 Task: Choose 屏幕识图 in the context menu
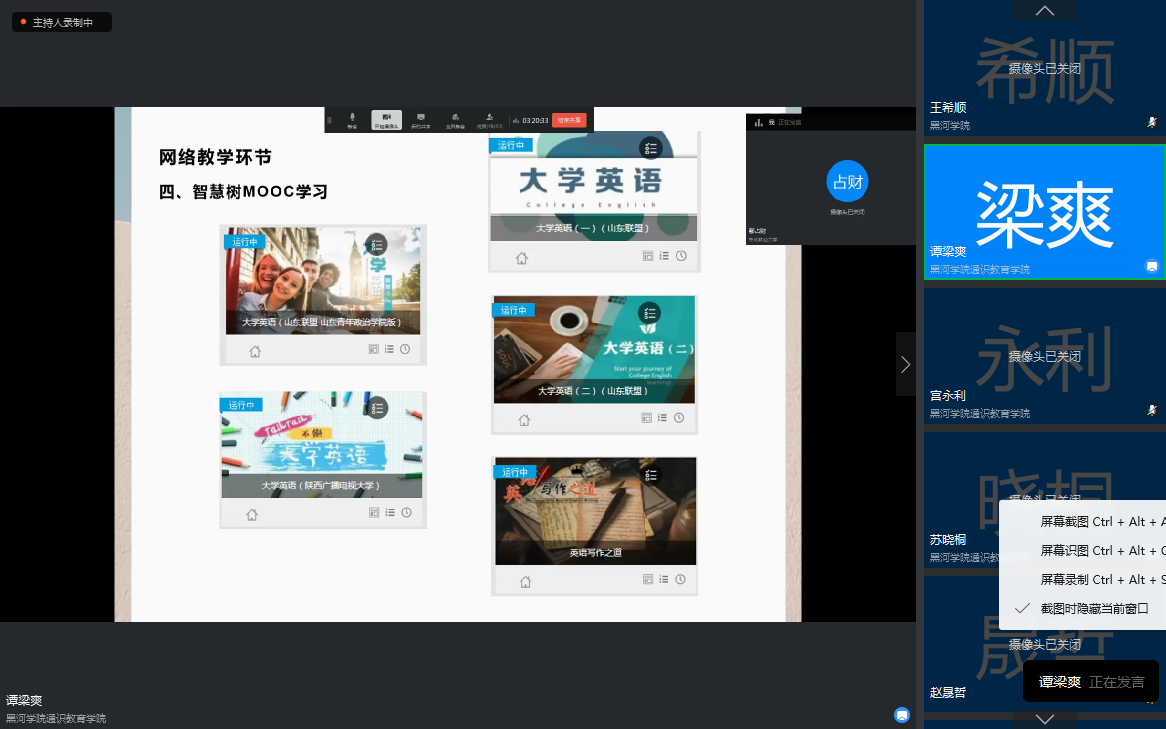1100,551
